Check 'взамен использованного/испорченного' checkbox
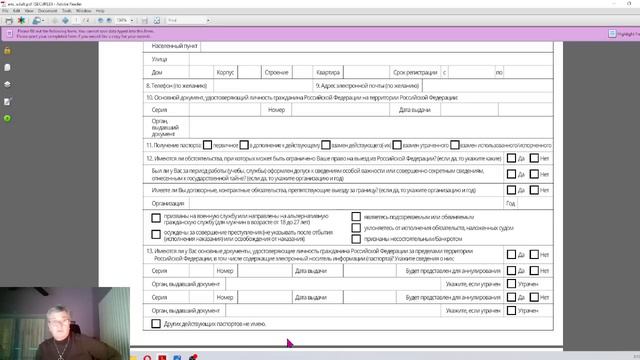 point(455,145)
